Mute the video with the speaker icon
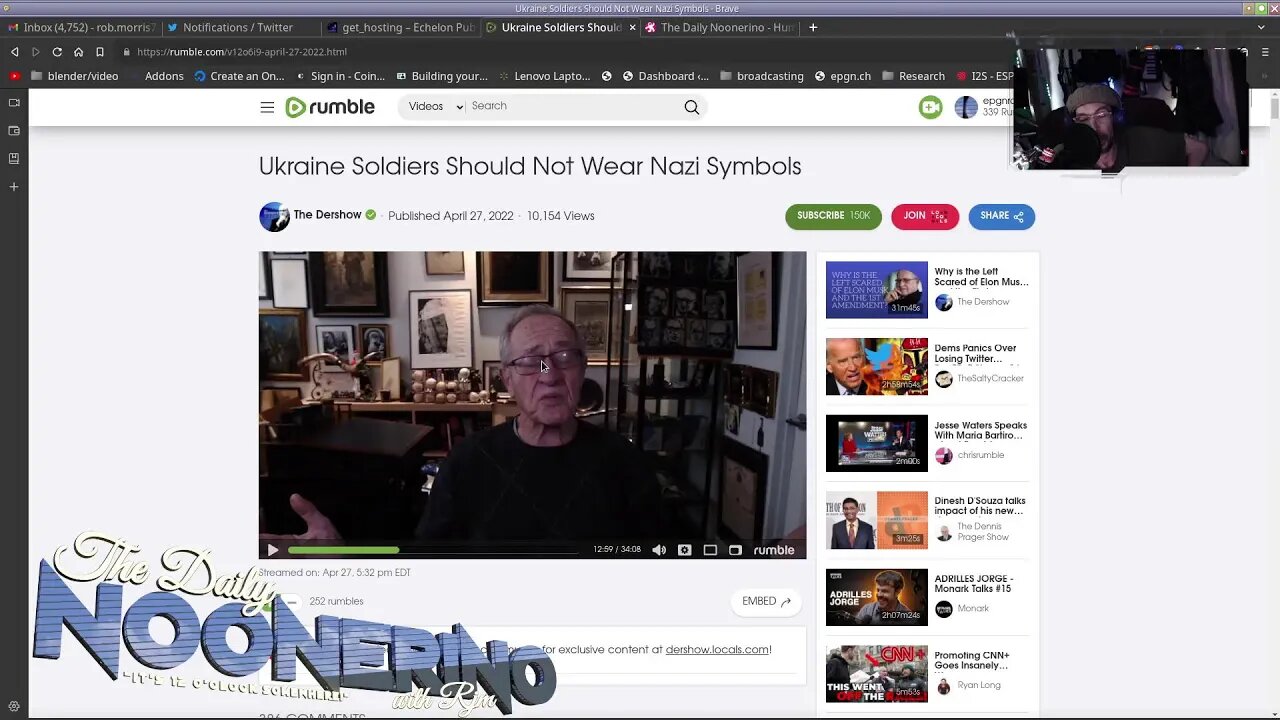 (x=659, y=550)
